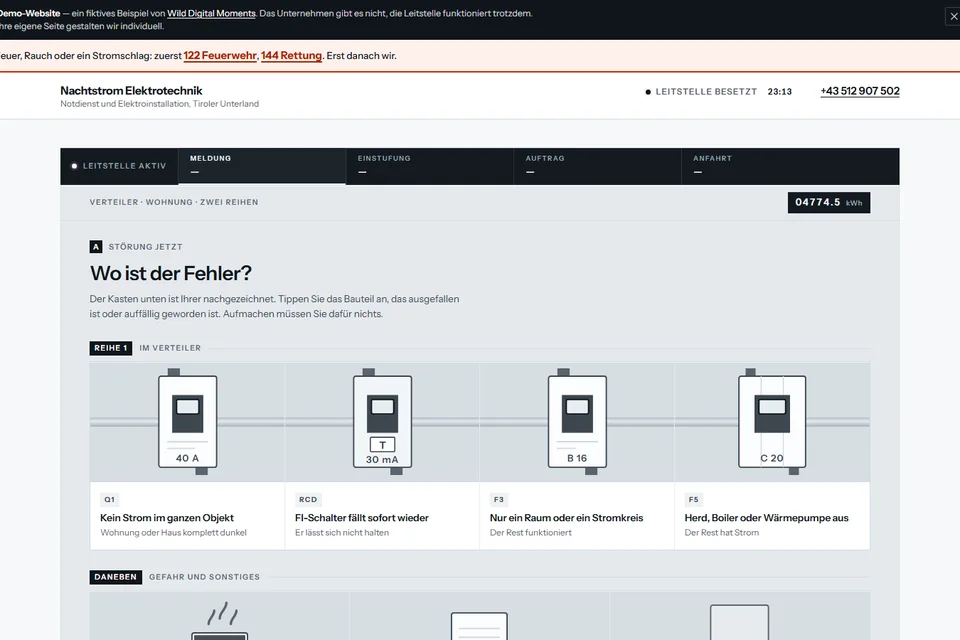Screen dimensions: 960x640
Task: Click the 'Reihe 1' badge
Action: (x=111, y=348)
